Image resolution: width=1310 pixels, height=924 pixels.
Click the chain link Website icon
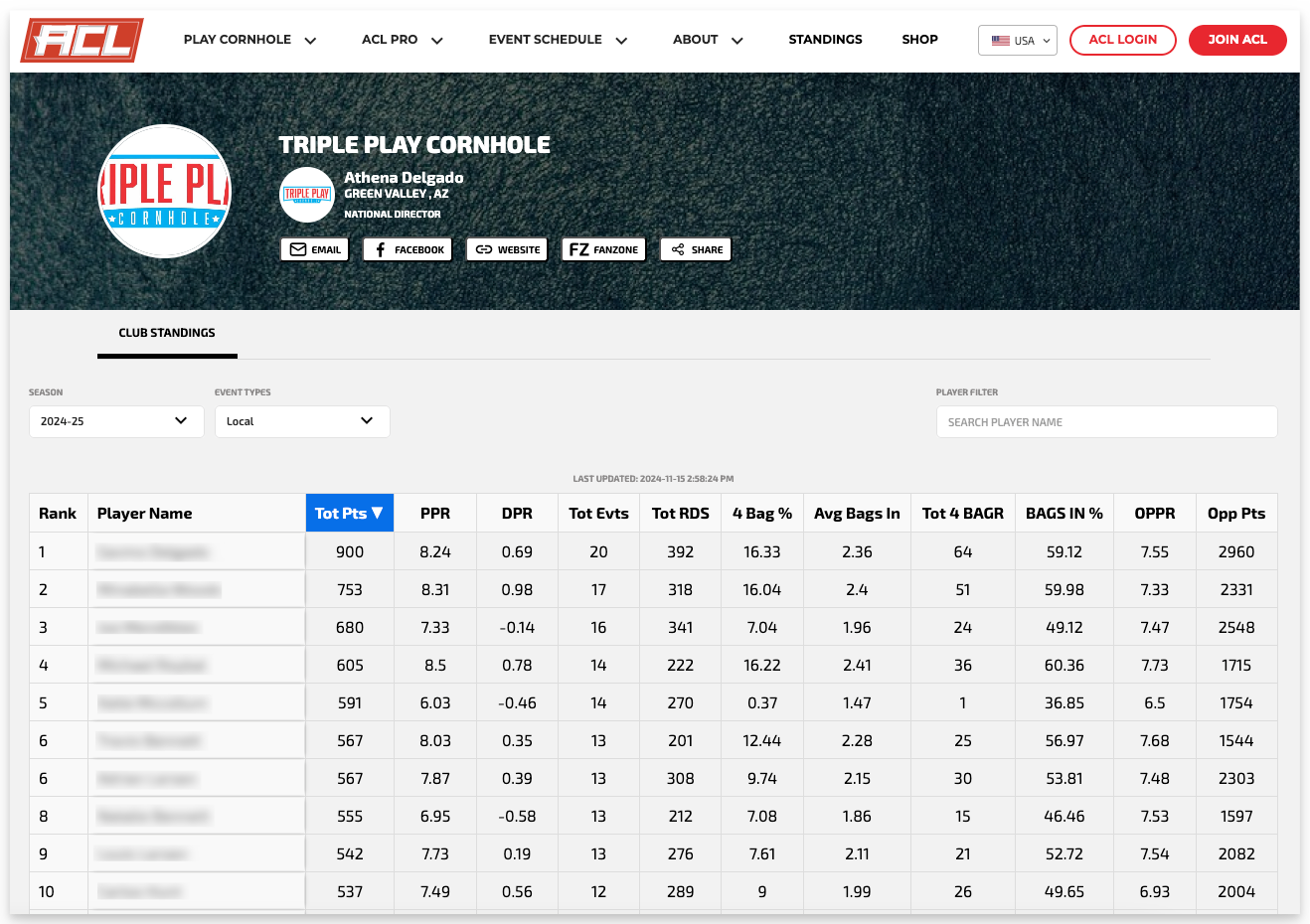[x=484, y=249]
